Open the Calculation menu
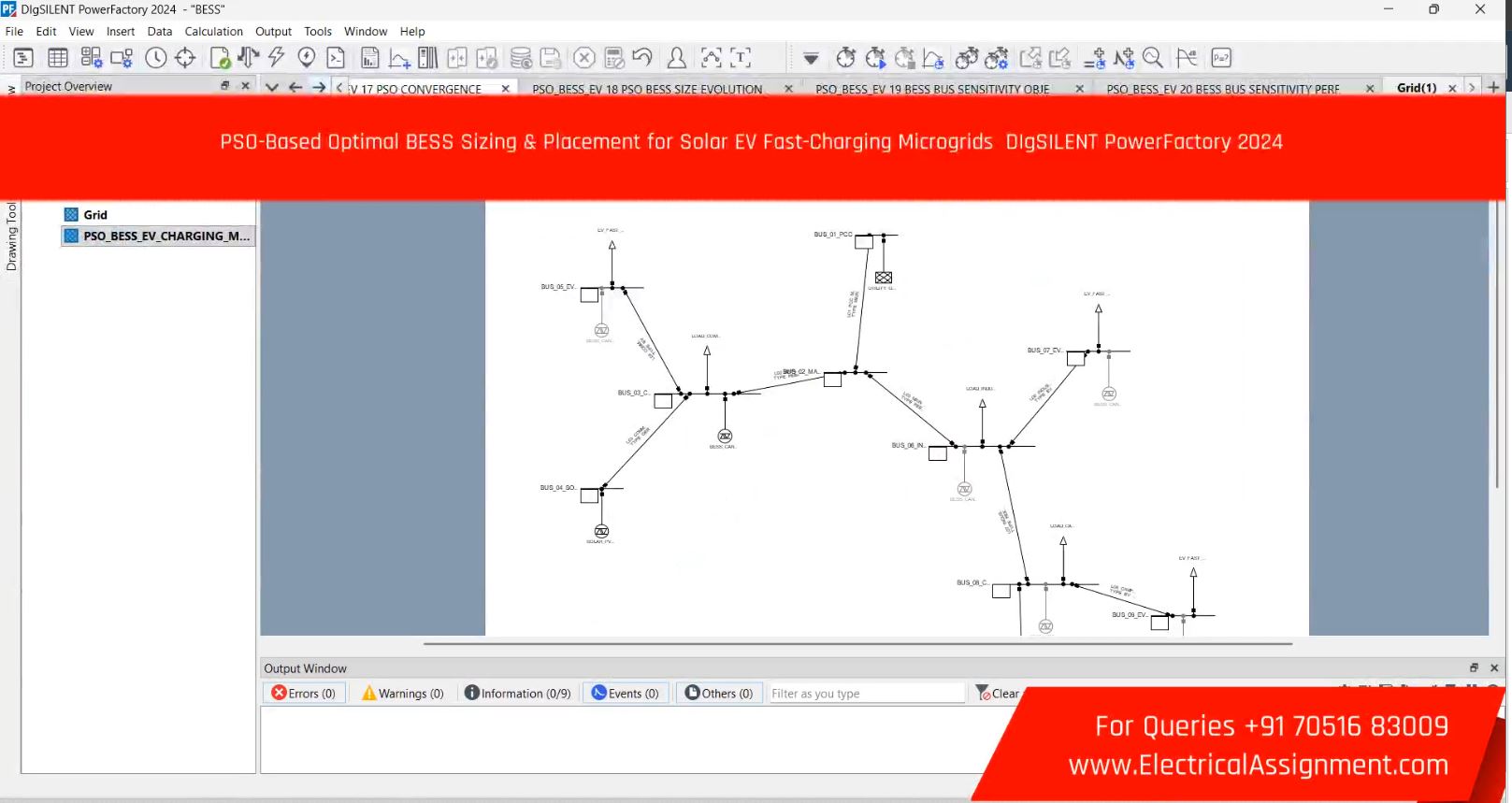Viewport: 1512px width, 803px height. [214, 31]
